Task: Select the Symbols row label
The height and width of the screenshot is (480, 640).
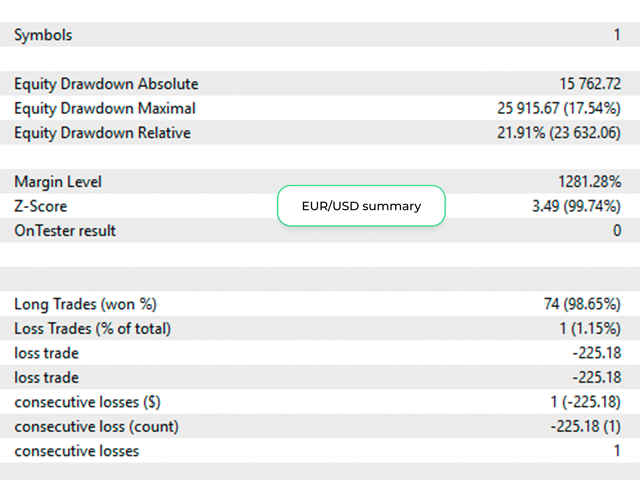Action: (43, 35)
